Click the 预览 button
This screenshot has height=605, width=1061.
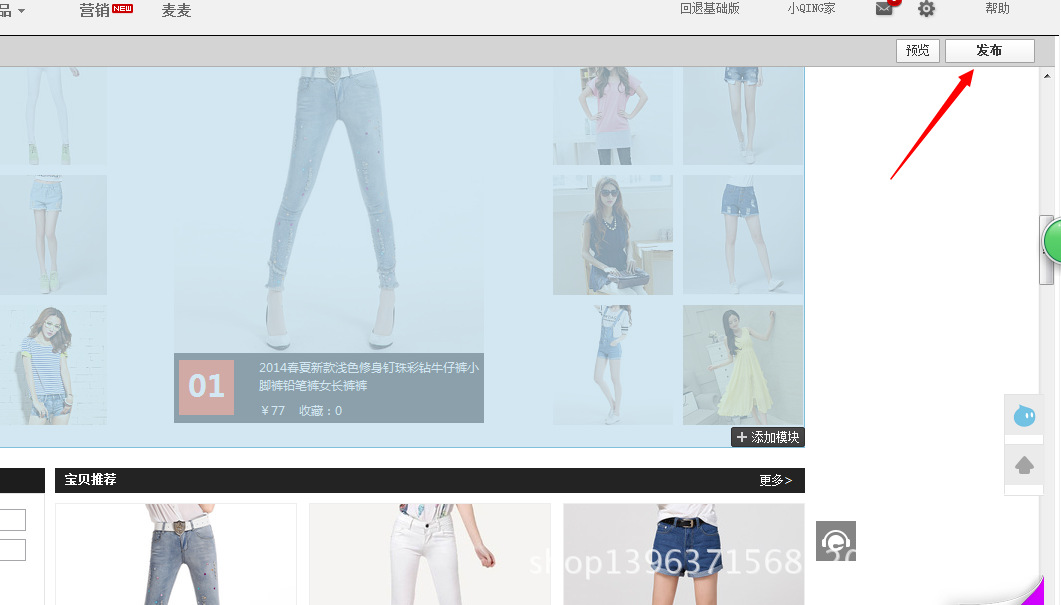coord(917,51)
